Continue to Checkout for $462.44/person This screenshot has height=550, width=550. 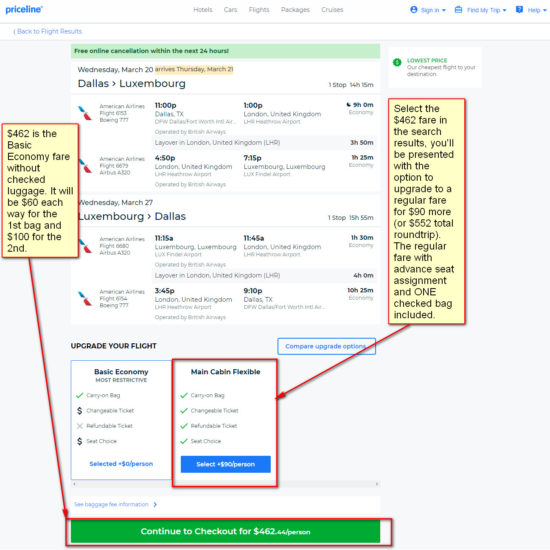(x=226, y=531)
